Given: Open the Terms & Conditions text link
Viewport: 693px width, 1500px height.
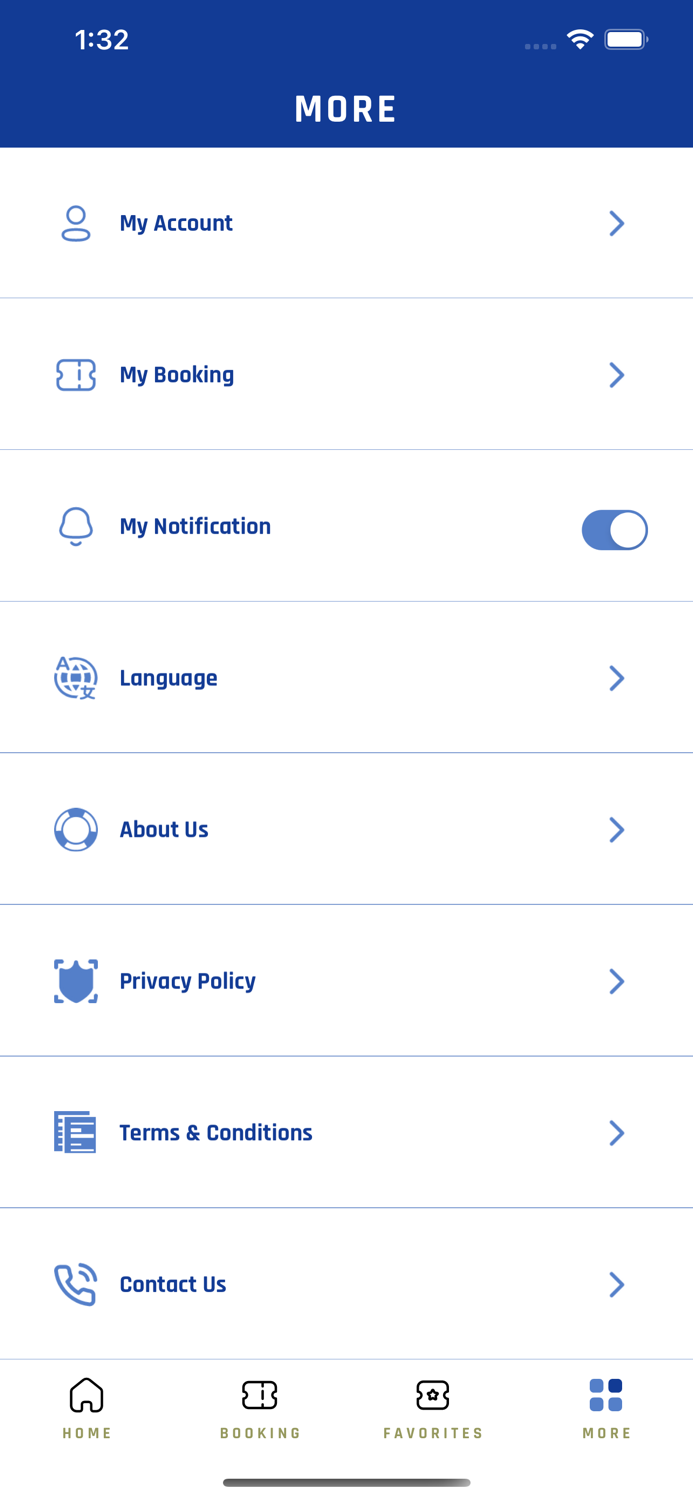Looking at the screenshot, I should 216,1132.
